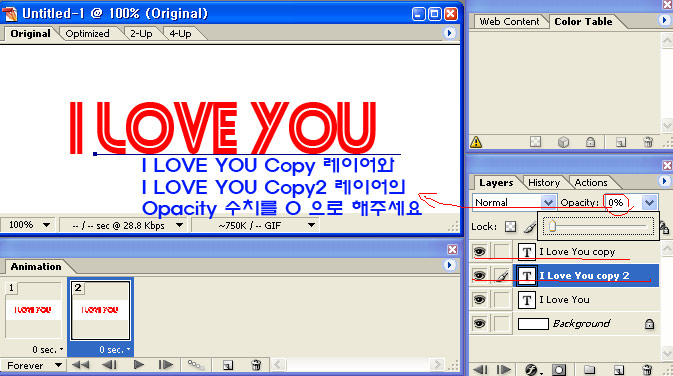The image size is (673, 376).
Task: Select the Color Table tab
Action: point(583,21)
